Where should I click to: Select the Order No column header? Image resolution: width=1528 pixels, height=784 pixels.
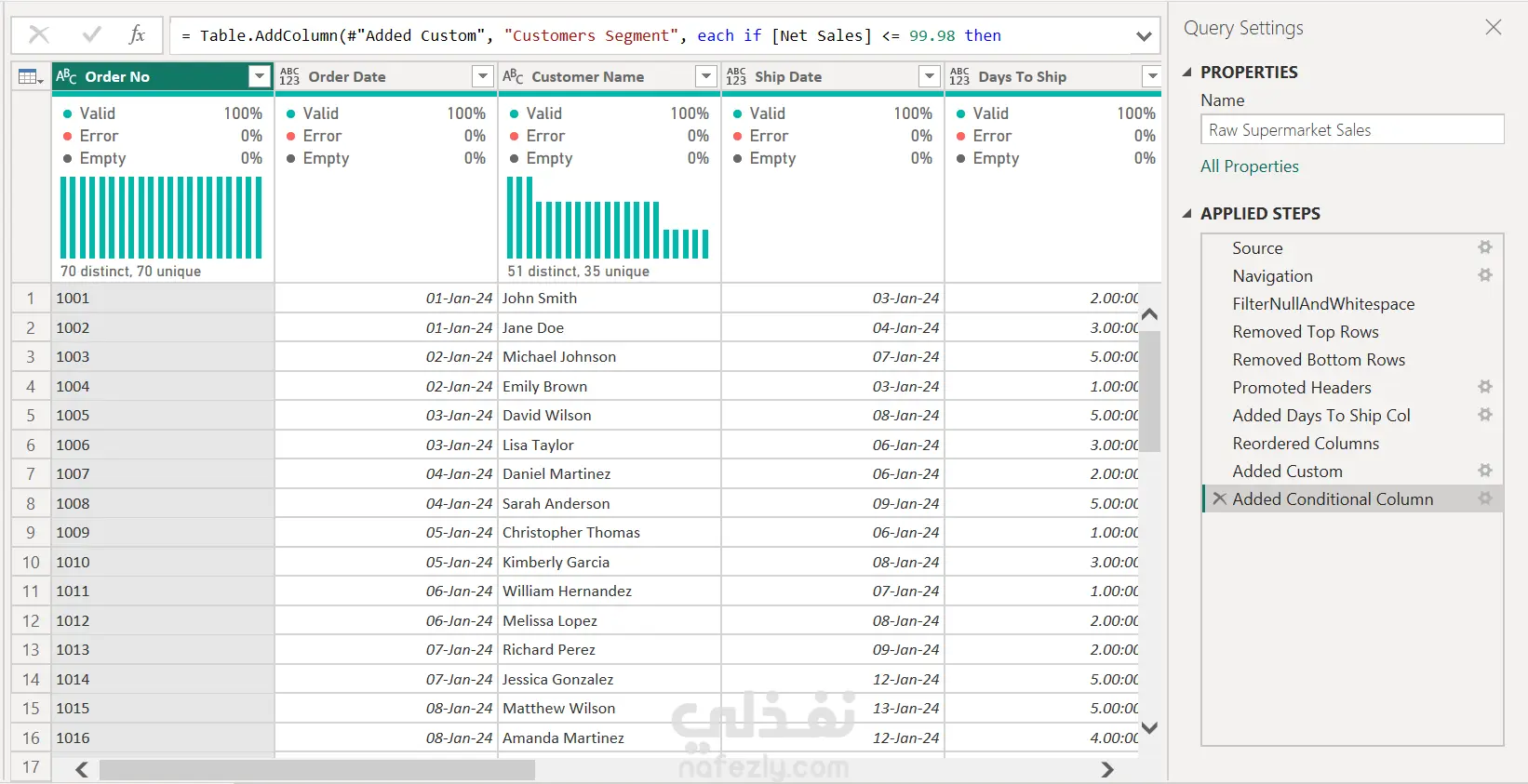(x=163, y=76)
